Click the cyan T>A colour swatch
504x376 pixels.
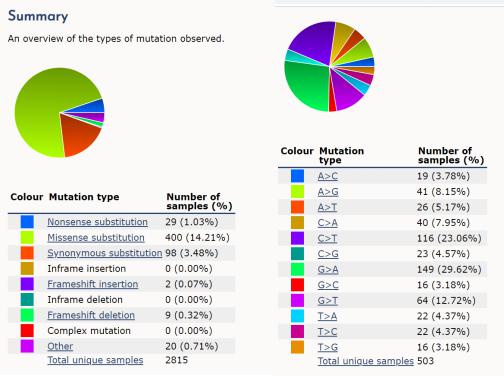297,316
